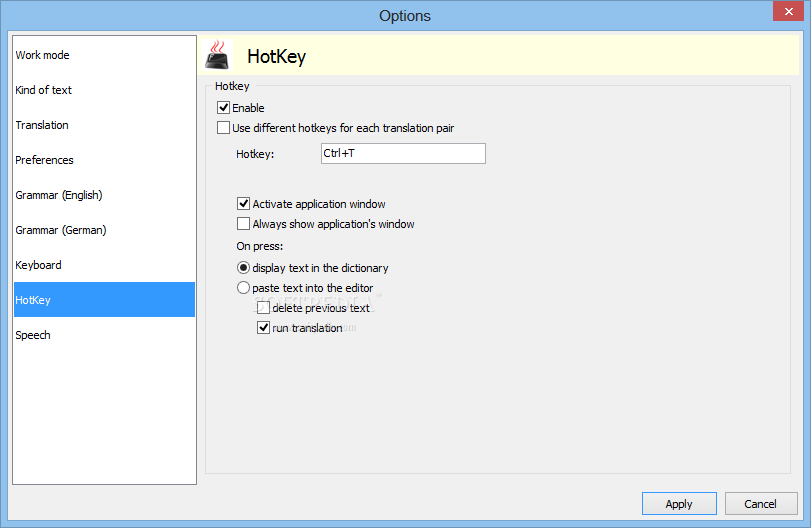Click the Hotkey: field label
Screen dimensions: 811x528
pyautogui.click(x=255, y=154)
